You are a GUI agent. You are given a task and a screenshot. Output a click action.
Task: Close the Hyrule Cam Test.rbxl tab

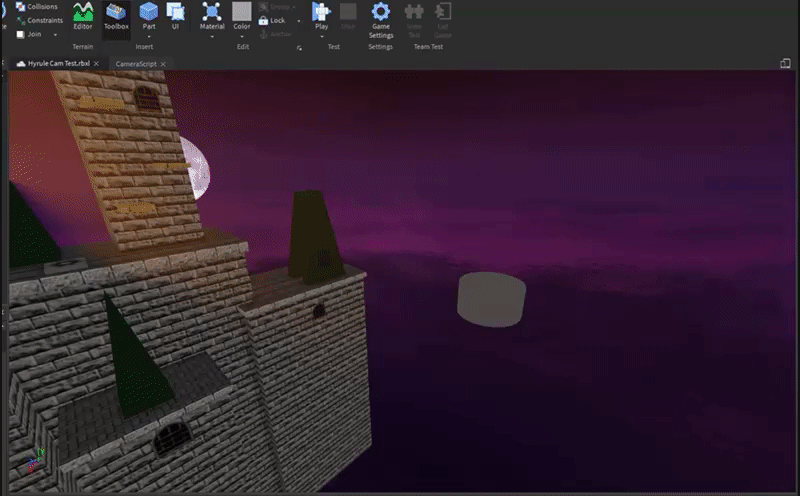tap(96, 64)
